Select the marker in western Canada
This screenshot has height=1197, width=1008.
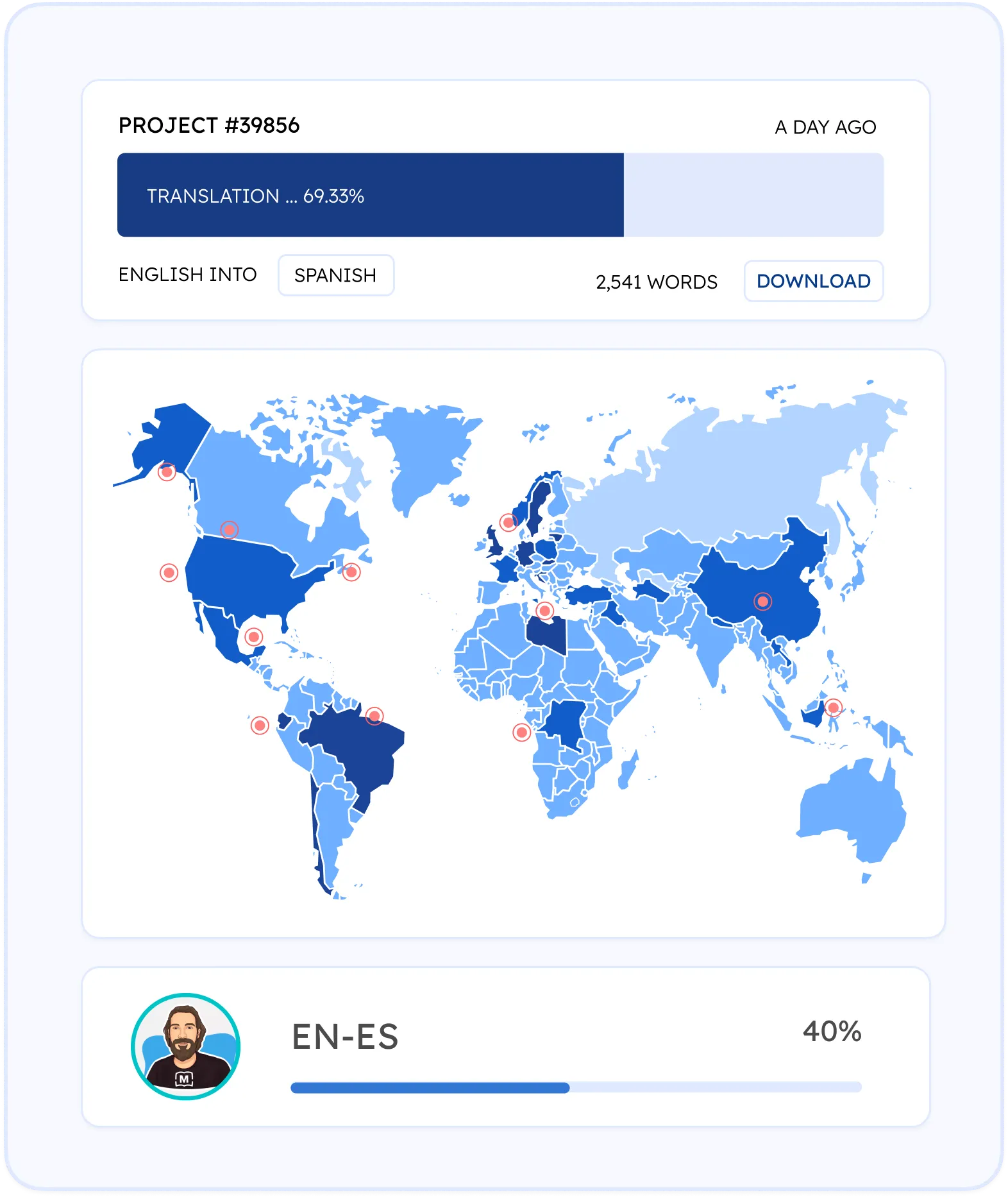coord(230,530)
